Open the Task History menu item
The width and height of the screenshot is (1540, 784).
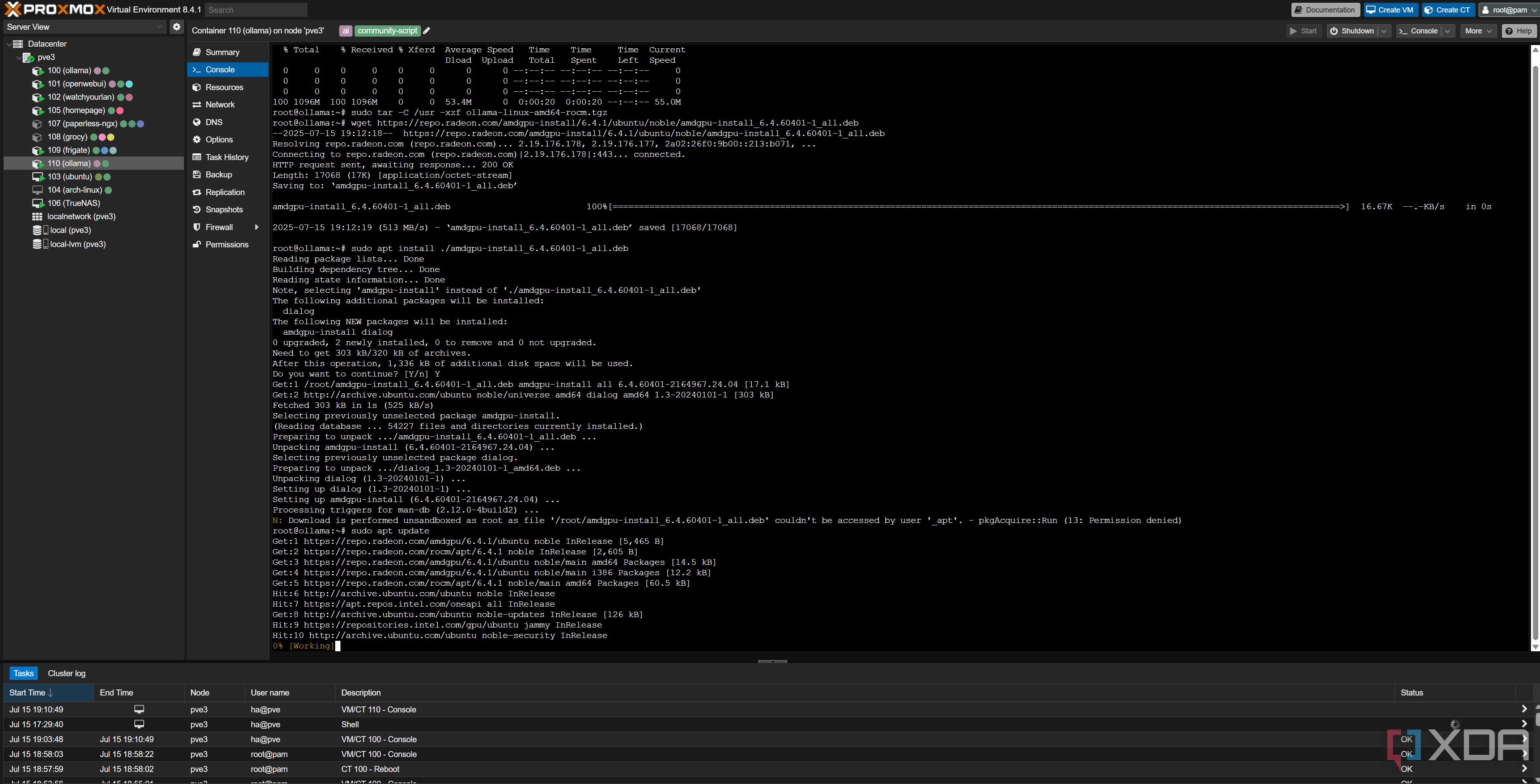(227, 157)
